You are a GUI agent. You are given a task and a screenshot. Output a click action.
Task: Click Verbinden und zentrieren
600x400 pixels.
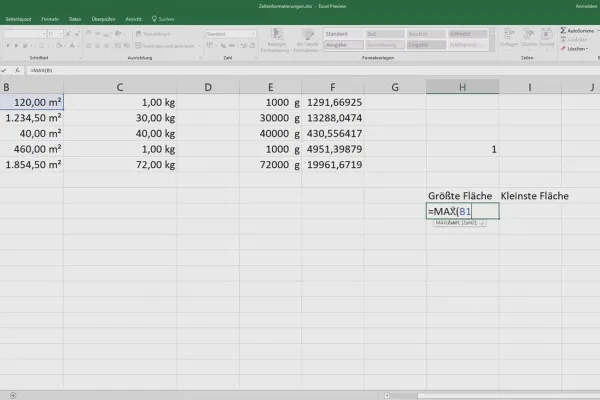coord(165,46)
